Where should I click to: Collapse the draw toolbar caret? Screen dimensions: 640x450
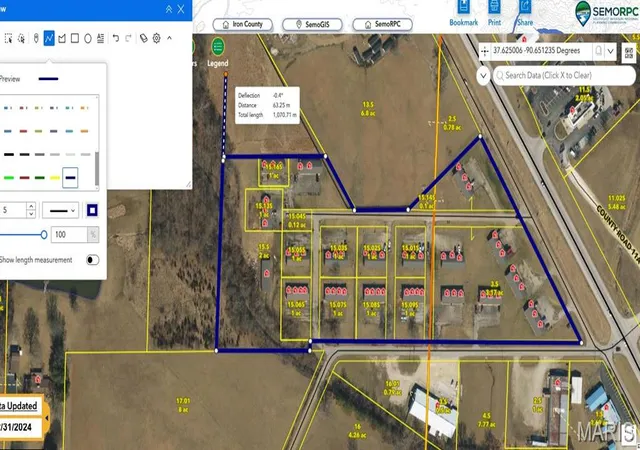point(169,38)
